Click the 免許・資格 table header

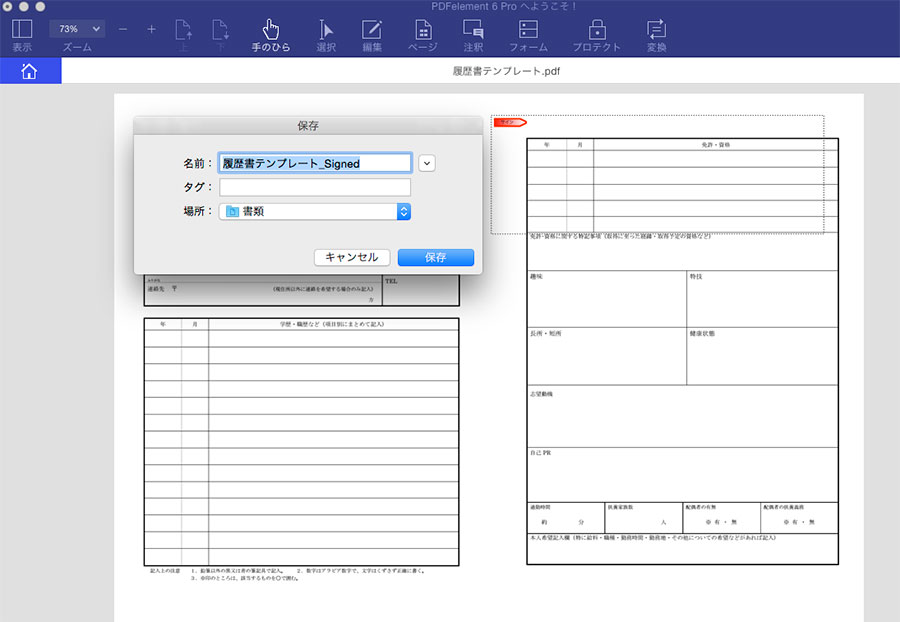(x=716, y=145)
